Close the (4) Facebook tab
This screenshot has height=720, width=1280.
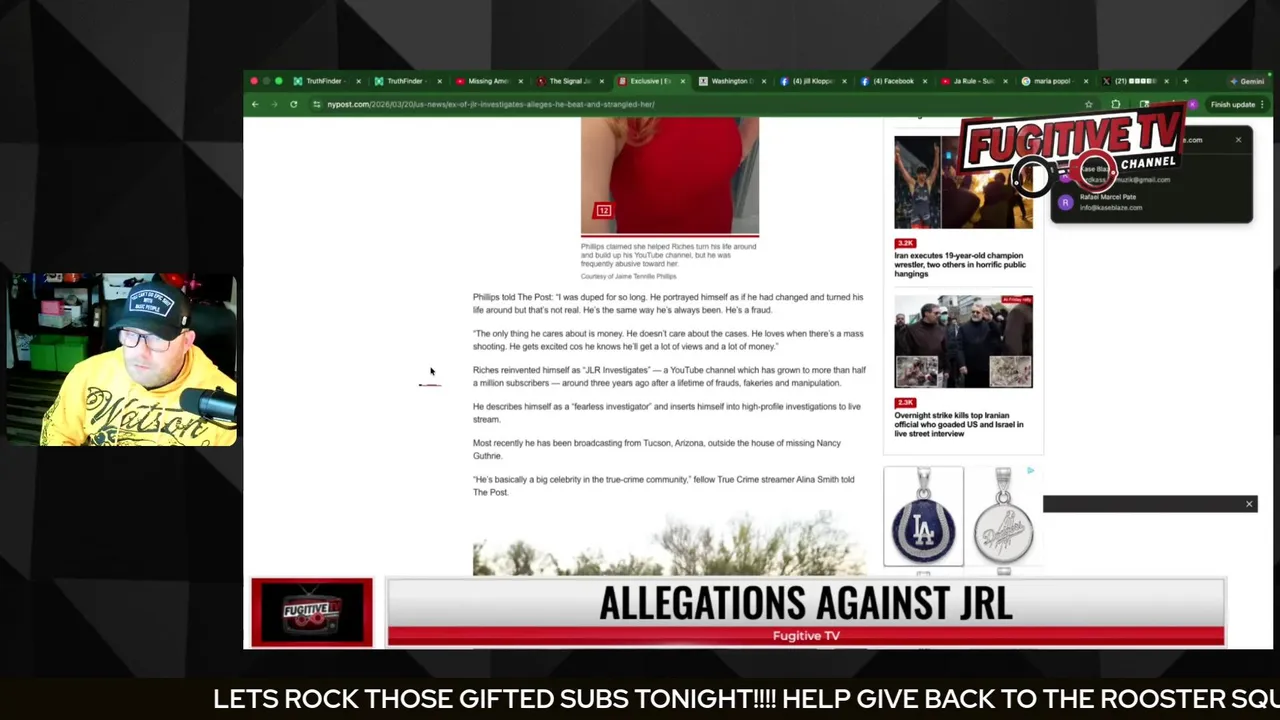924,81
